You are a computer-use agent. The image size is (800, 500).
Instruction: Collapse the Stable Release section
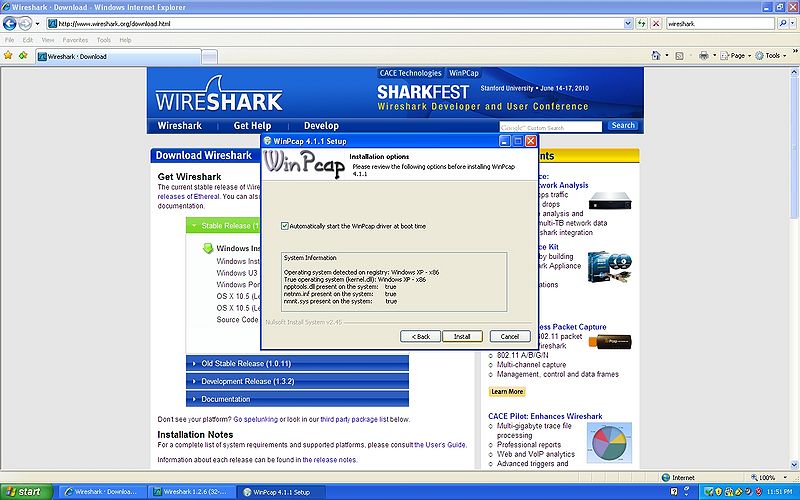[223, 226]
